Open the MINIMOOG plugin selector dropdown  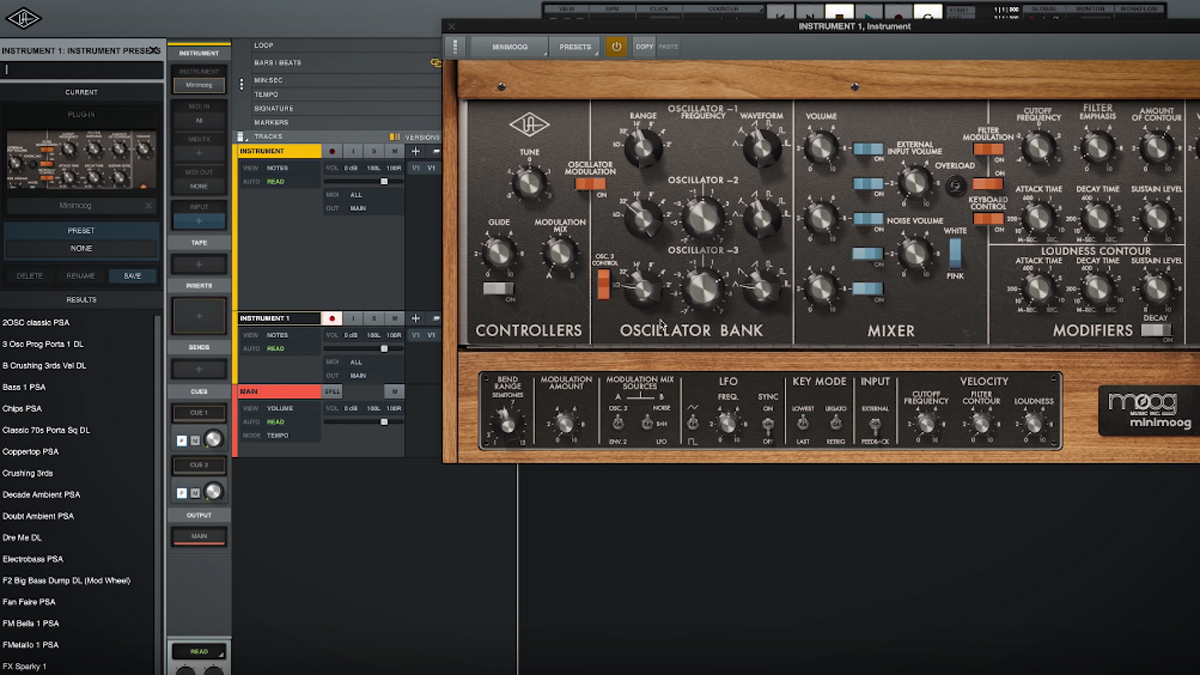(x=510, y=47)
